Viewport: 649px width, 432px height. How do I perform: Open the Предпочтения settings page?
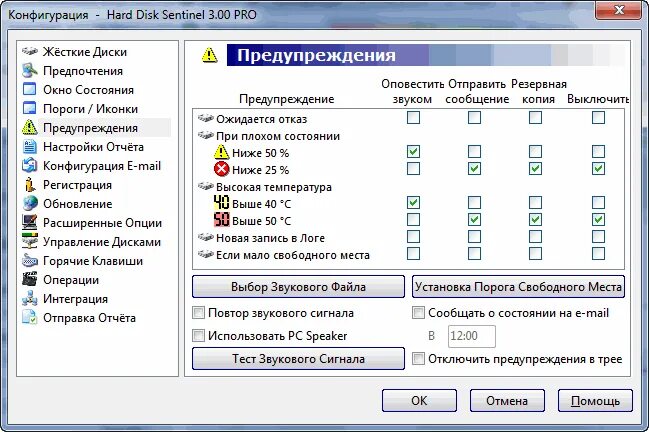coord(83,71)
